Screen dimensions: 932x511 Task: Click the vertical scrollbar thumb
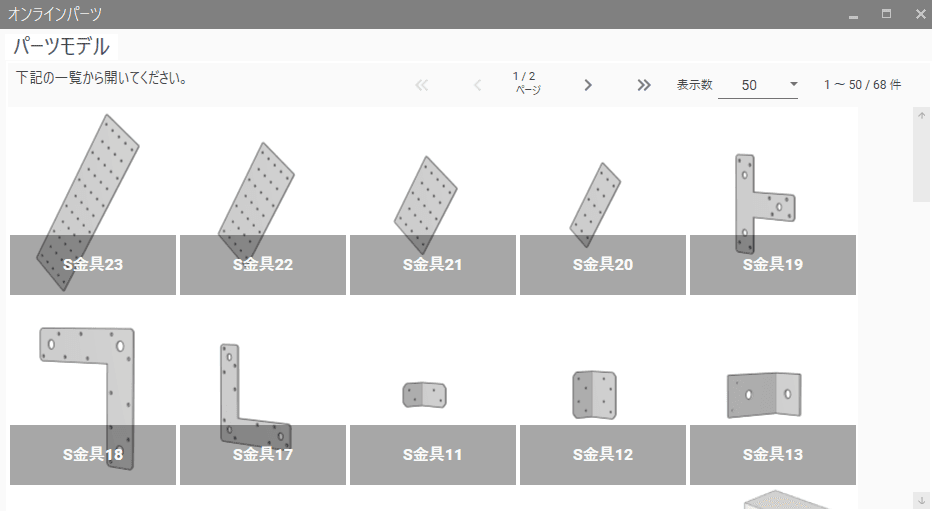[921, 162]
